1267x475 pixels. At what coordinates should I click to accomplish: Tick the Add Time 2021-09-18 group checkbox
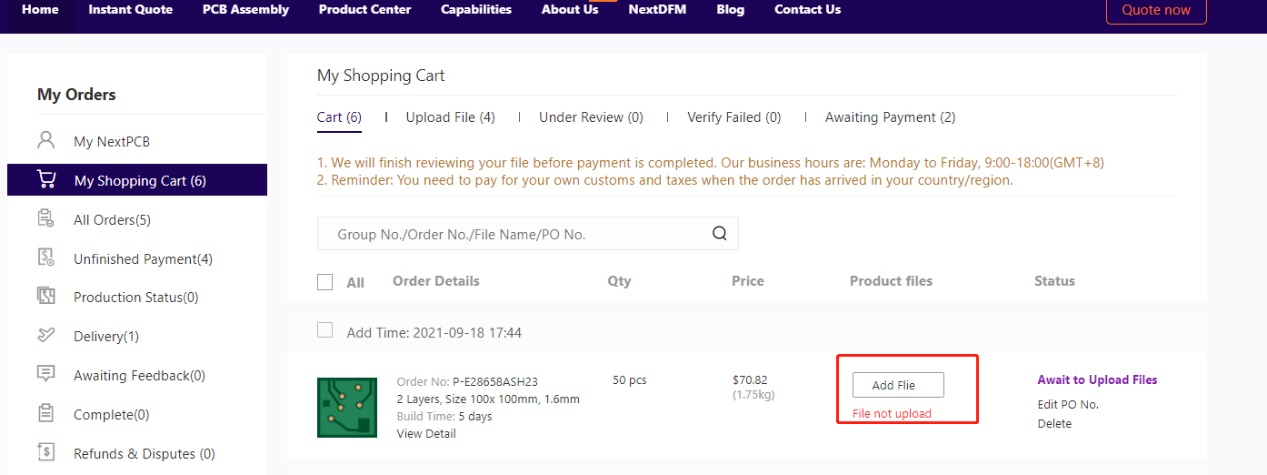coord(325,331)
